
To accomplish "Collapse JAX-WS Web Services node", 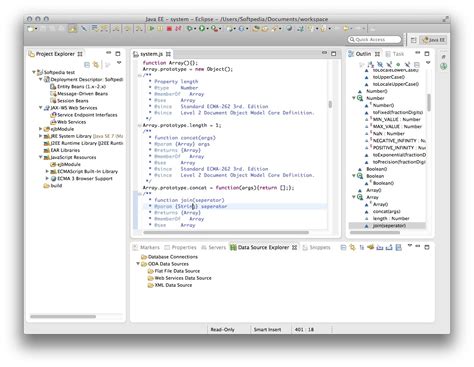I will [41, 107].
